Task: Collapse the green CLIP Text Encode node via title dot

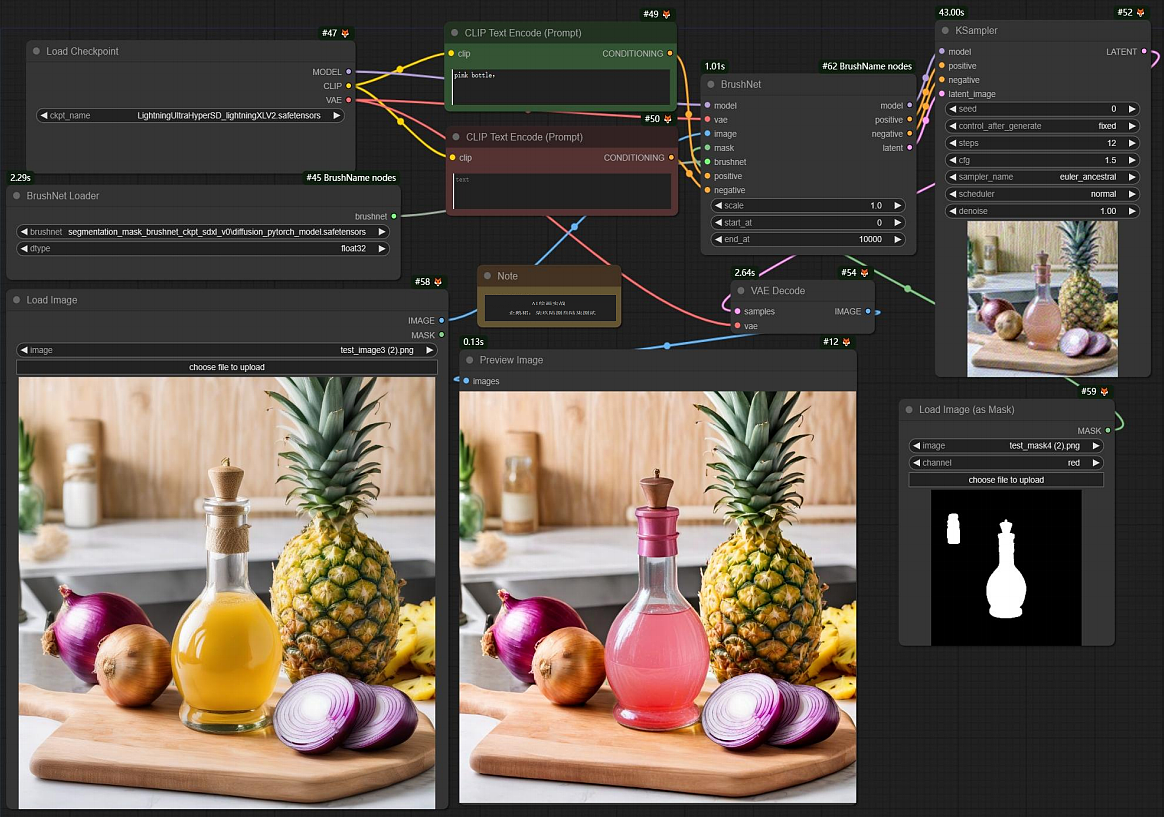Action: tap(455, 33)
